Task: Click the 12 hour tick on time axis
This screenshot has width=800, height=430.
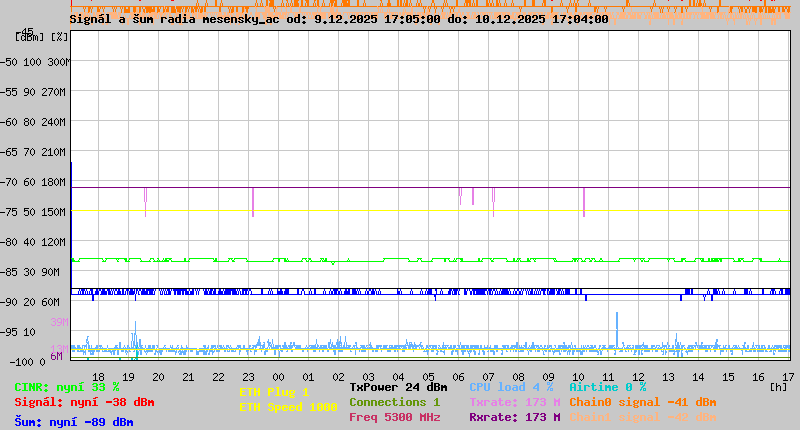Action: pos(639,376)
